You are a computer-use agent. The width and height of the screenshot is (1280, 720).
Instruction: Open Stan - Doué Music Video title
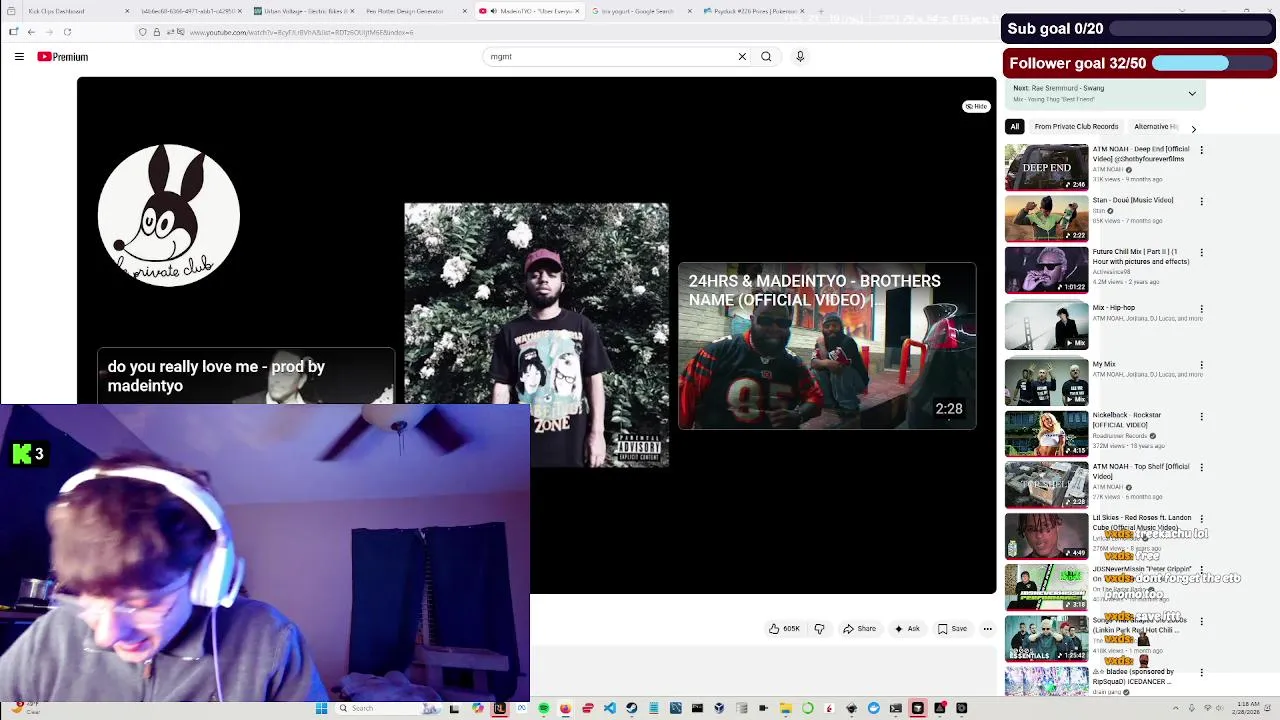tap(1133, 200)
